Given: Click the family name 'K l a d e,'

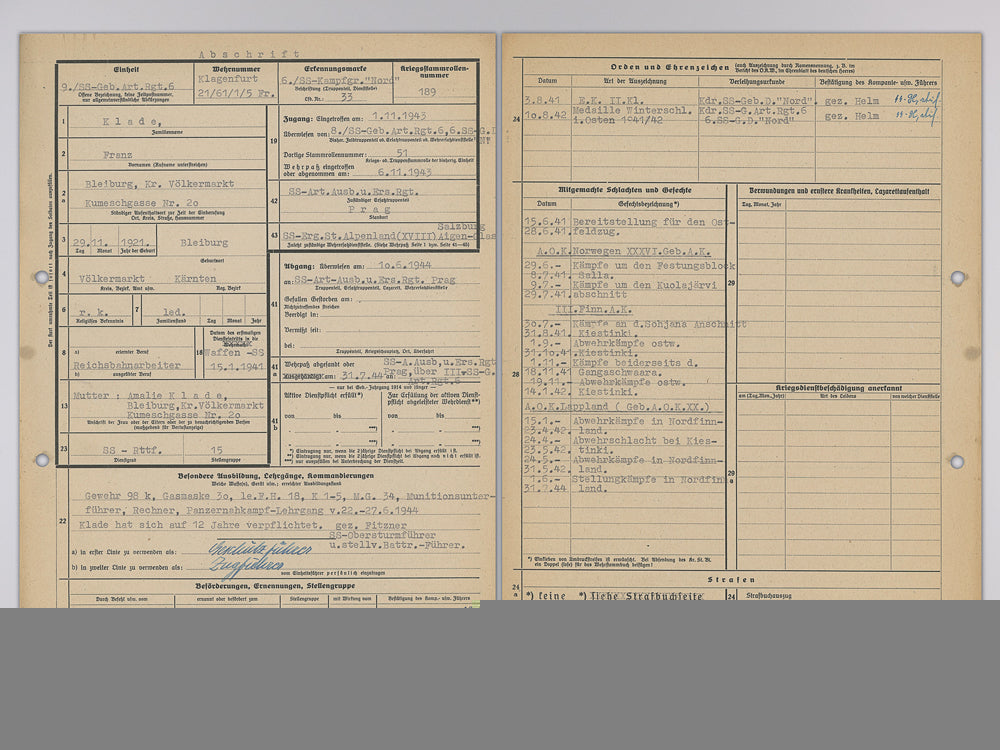Looking at the screenshot, I should click(x=132, y=121).
